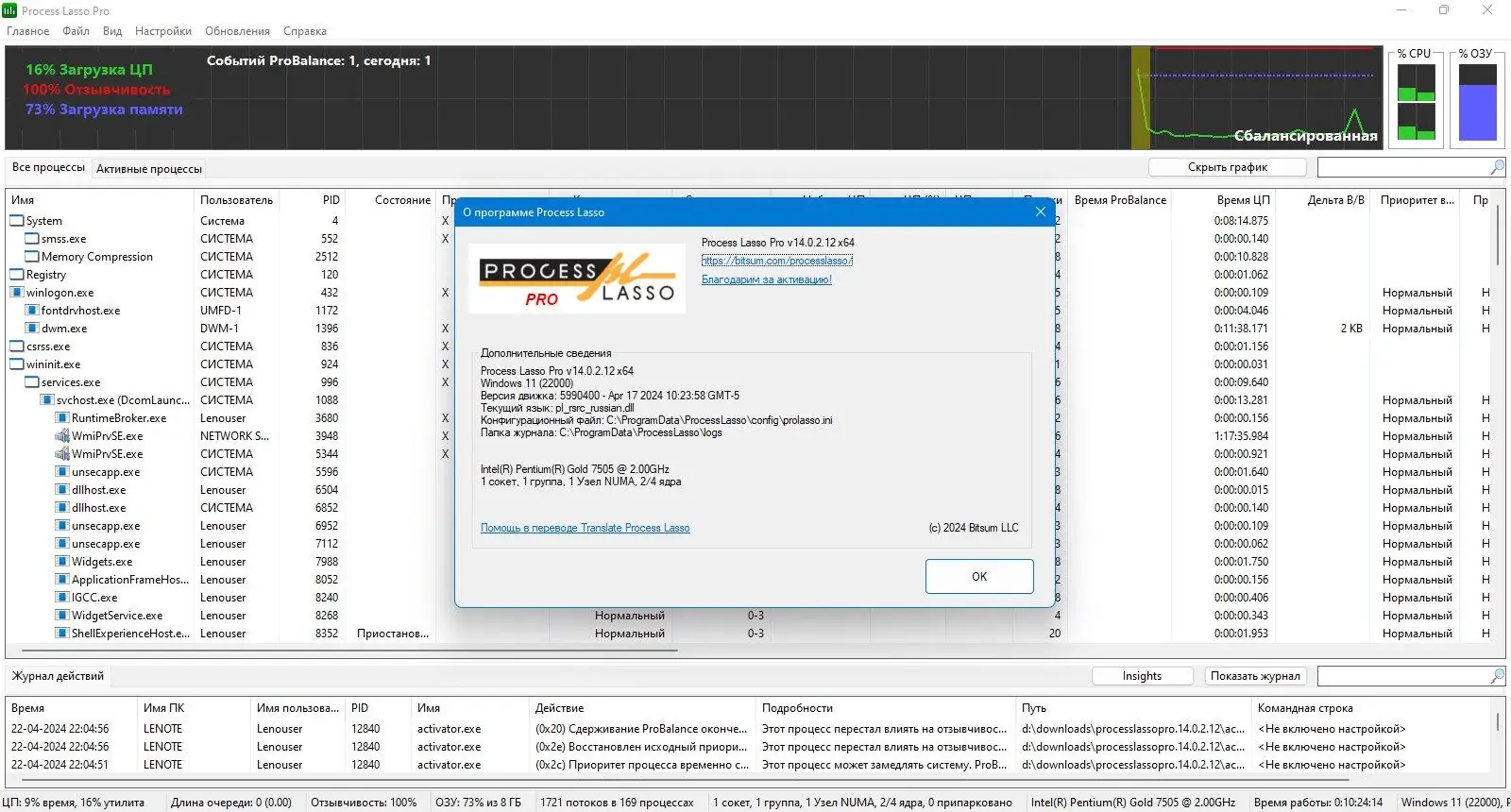Click the WmiPrvSE.exe icon with PID 3948
This screenshot has width=1511, height=812.
click(x=62, y=436)
